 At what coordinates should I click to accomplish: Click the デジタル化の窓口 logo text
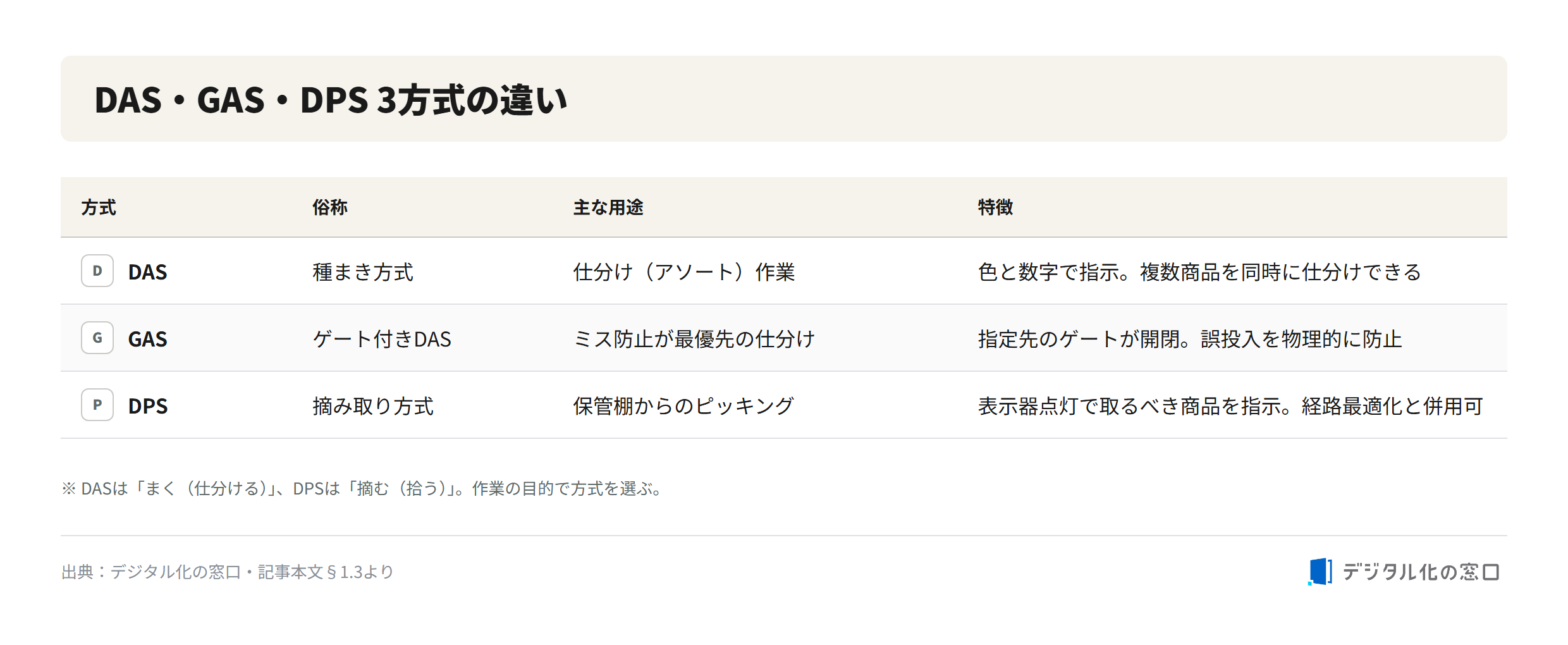pyautogui.click(x=1421, y=572)
